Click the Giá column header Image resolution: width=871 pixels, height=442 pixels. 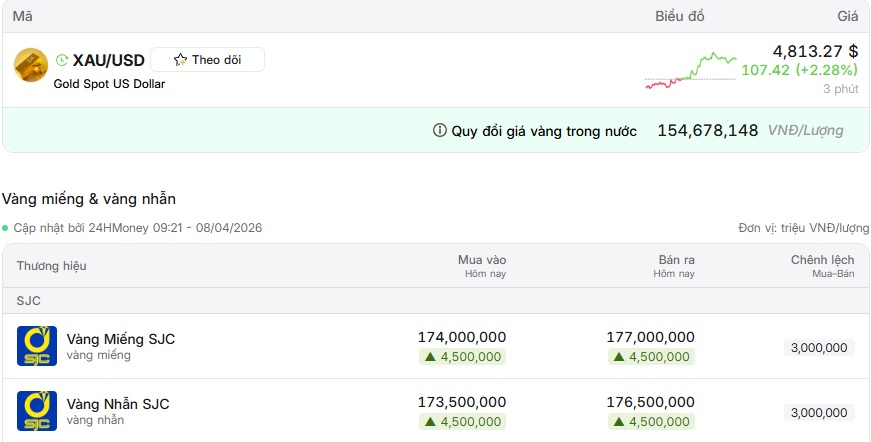pyautogui.click(x=848, y=16)
